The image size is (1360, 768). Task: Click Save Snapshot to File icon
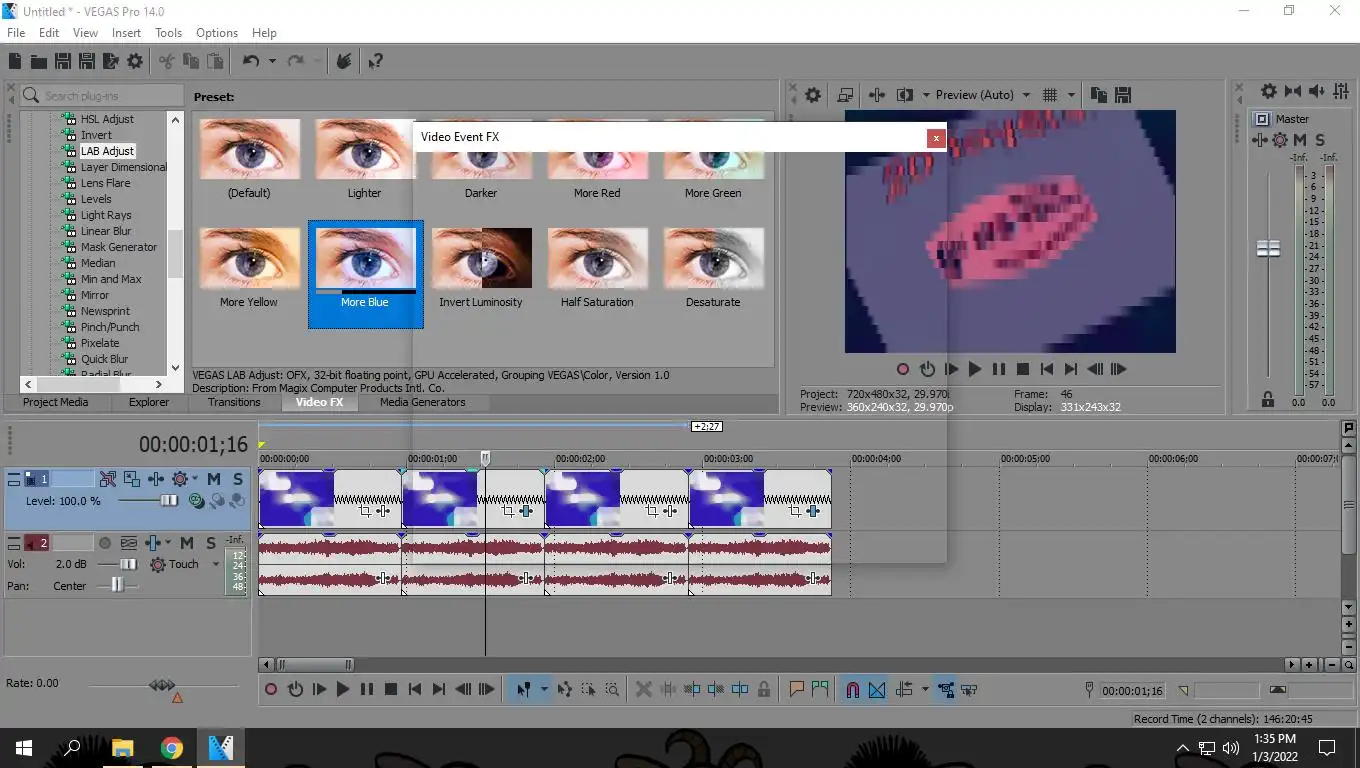click(x=1122, y=95)
